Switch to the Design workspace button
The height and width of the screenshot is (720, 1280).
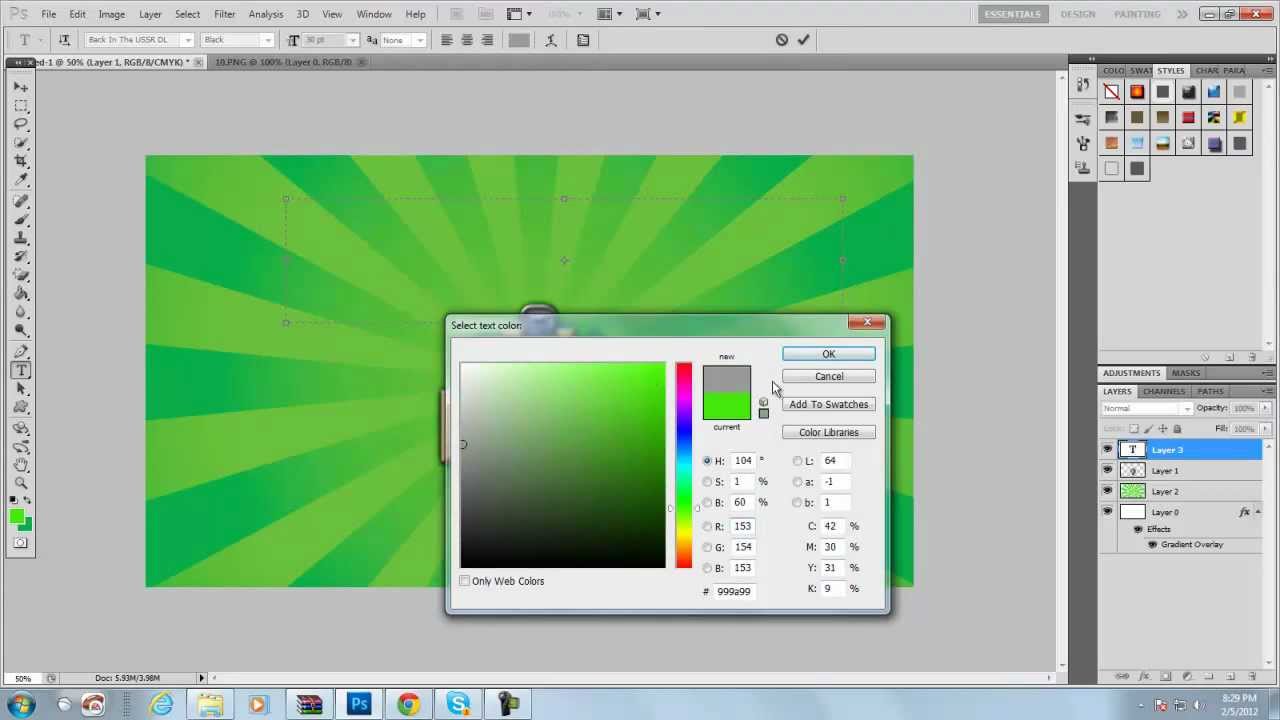[x=1078, y=14]
